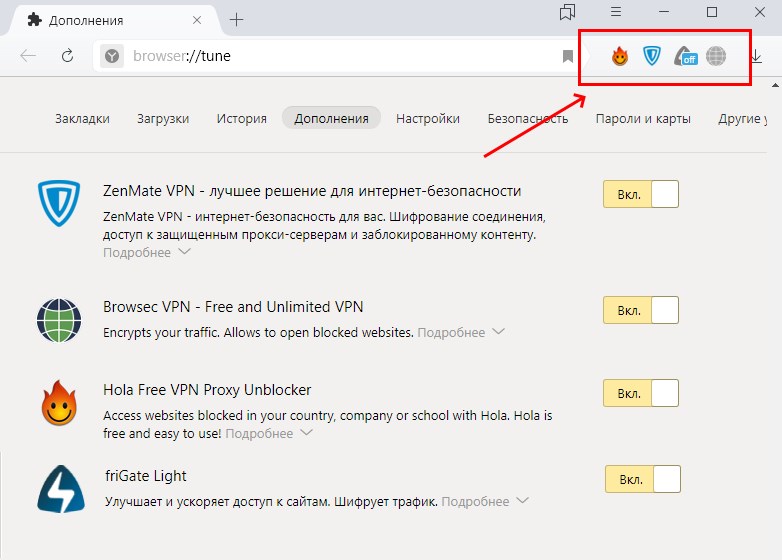Click ZenMate VPN extension title
This screenshot has width=782, height=560.
tap(312, 191)
